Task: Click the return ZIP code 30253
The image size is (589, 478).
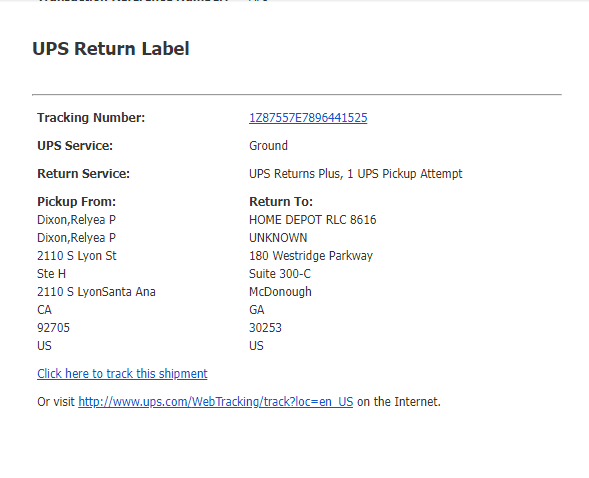Action: (x=265, y=328)
